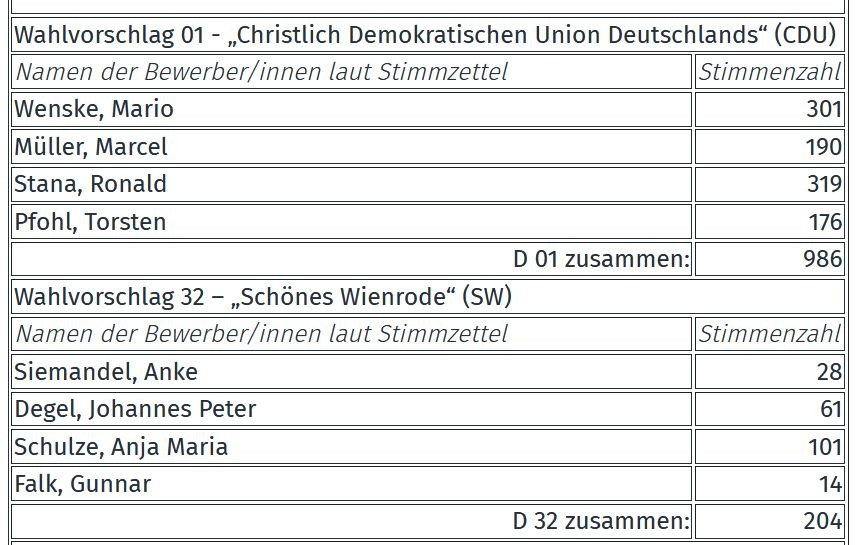Select the Siemandel, Anke cell
The height and width of the screenshot is (545, 861).
coord(351,372)
